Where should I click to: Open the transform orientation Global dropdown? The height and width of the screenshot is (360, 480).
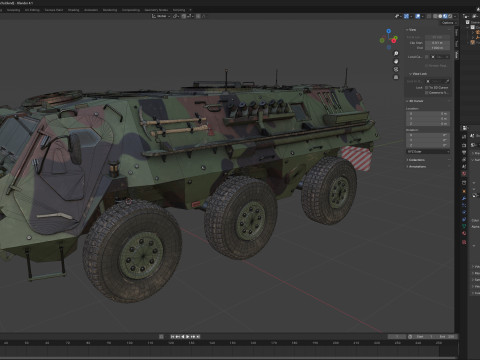point(161,16)
